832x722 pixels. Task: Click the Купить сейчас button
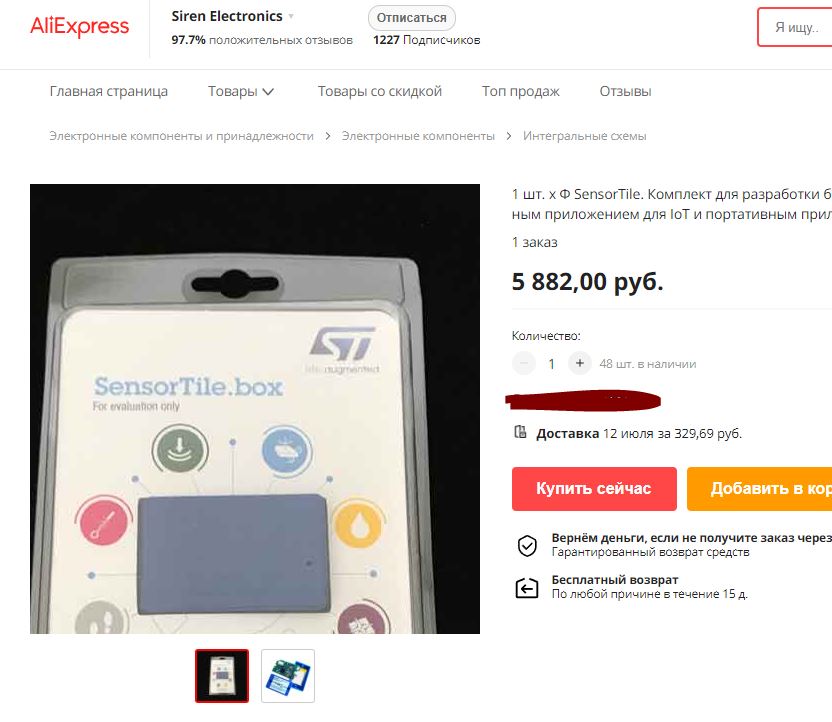(x=594, y=489)
